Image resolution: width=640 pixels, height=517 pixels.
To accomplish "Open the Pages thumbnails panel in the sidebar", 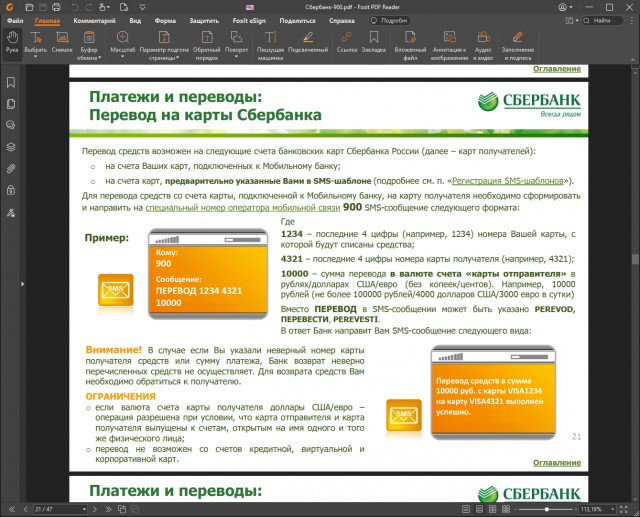I will pos(11,104).
